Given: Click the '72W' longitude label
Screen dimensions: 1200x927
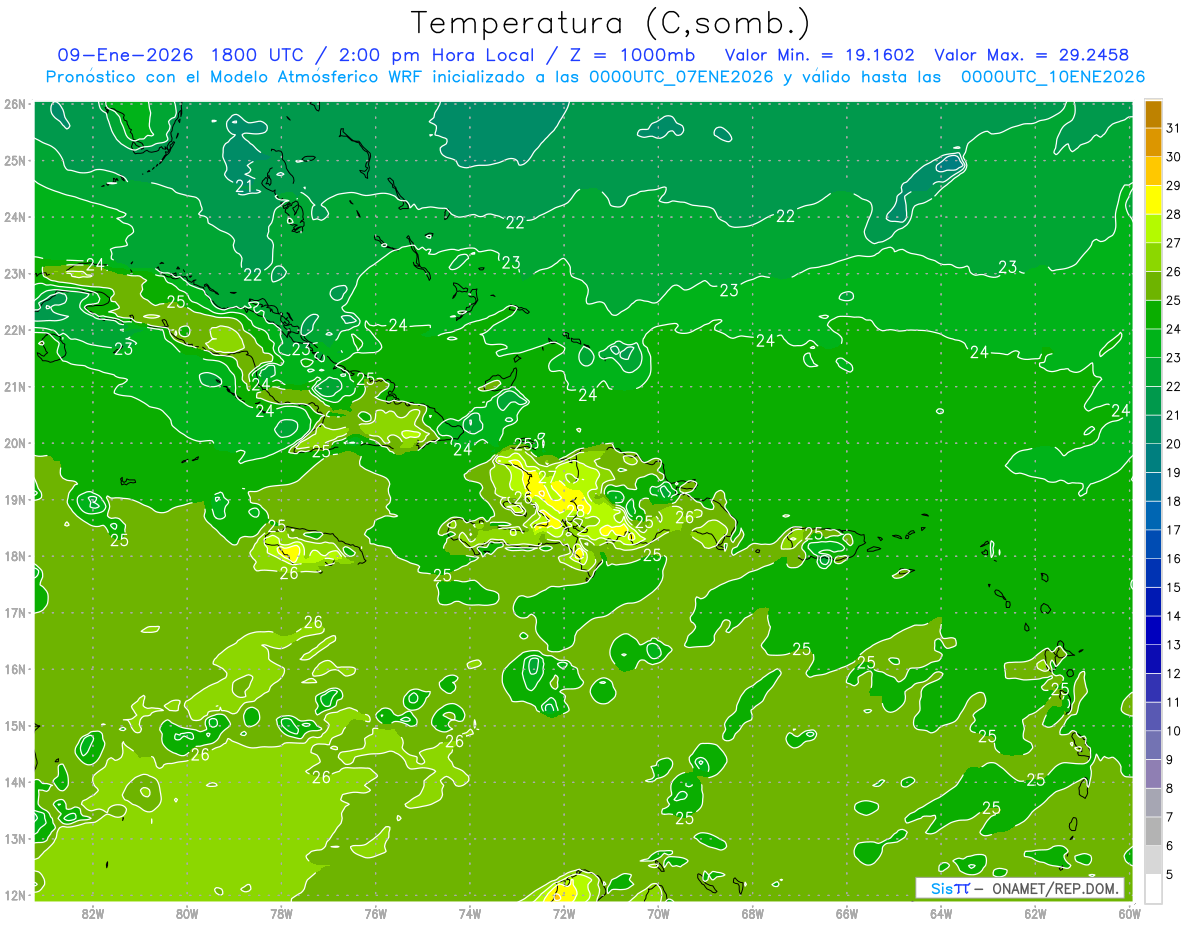Looking at the screenshot, I should [x=564, y=913].
